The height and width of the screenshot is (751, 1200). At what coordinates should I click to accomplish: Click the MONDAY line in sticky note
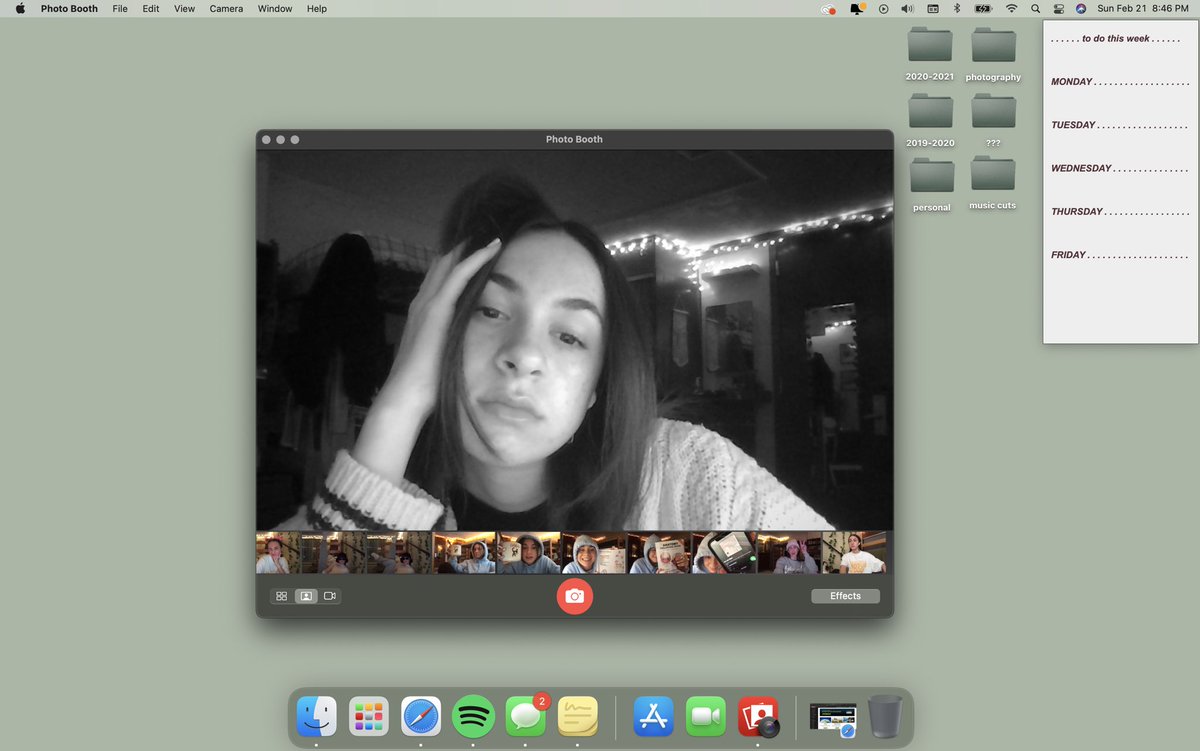click(x=1120, y=82)
